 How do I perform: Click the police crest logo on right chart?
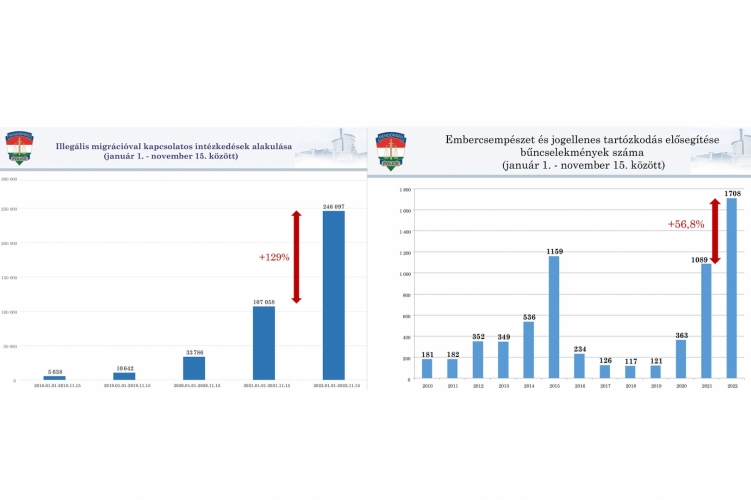click(392, 150)
